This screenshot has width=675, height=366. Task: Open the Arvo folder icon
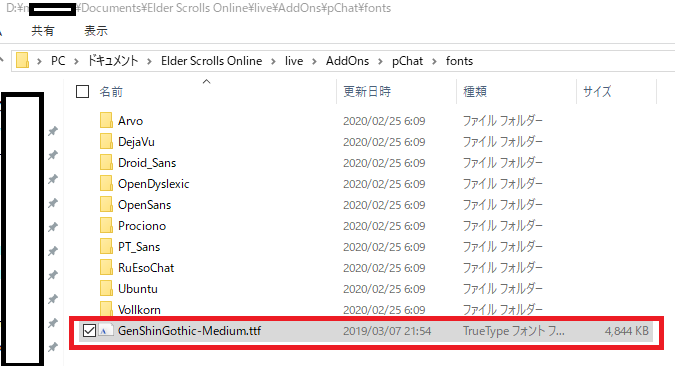(106, 121)
